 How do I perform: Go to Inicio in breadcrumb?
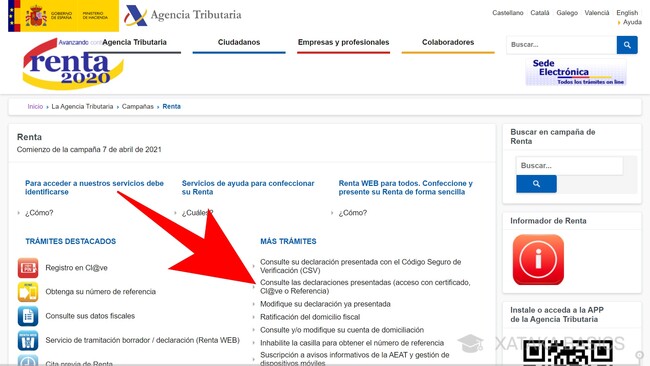pyautogui.click(x=35, y=107)
